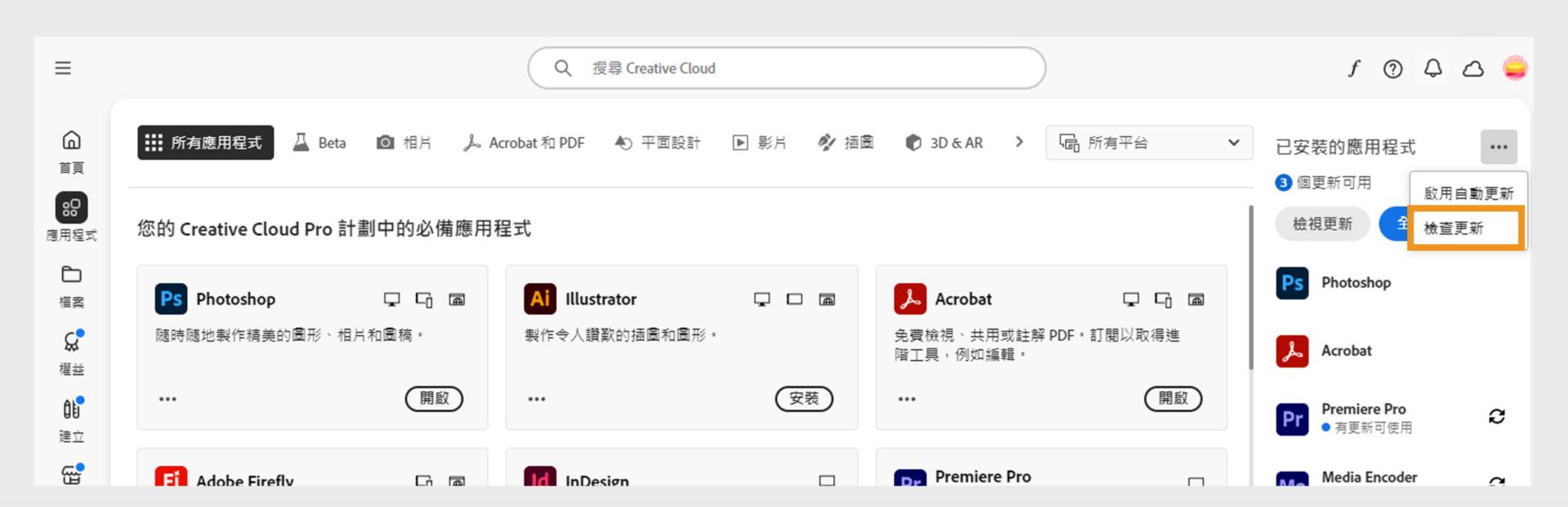Open cloud sync status icon
This screenshot has width=1568, height=507.
(1473, 69)
